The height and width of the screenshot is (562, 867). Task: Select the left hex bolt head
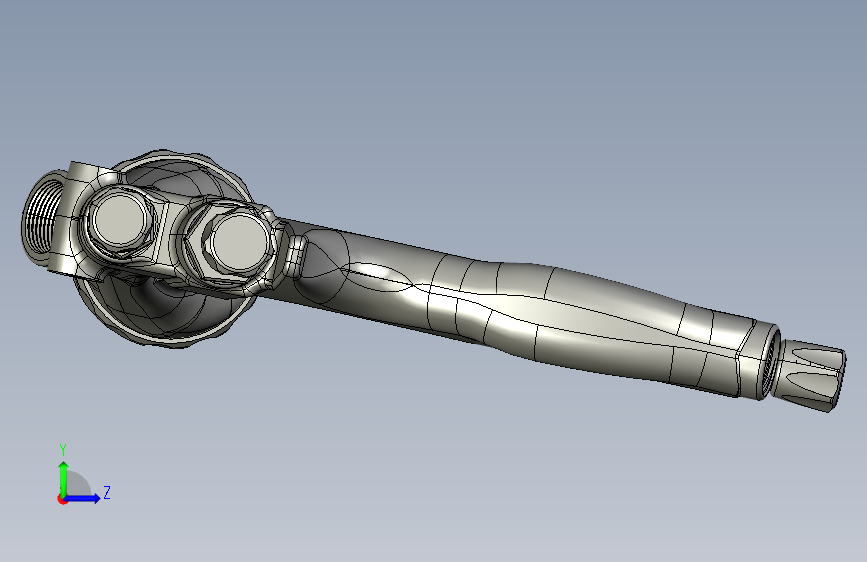(119, 221)
